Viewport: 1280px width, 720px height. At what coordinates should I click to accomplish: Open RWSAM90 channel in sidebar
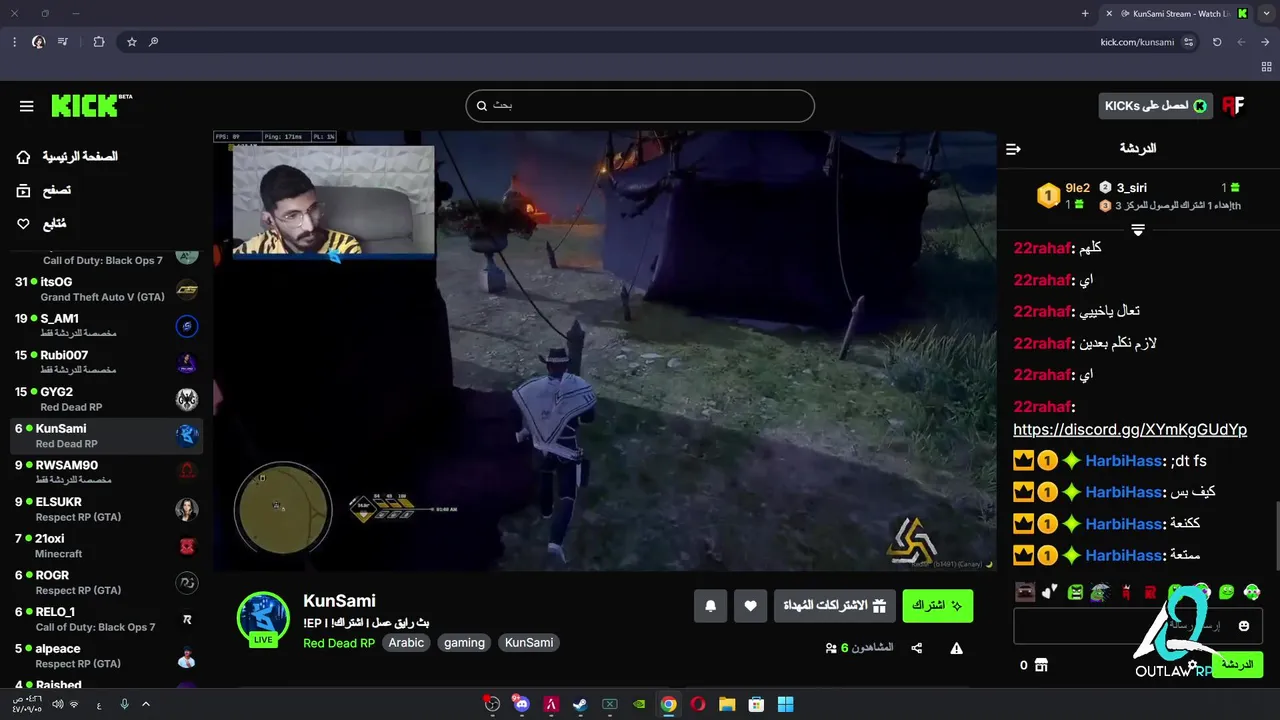click(x=106, y=472)
